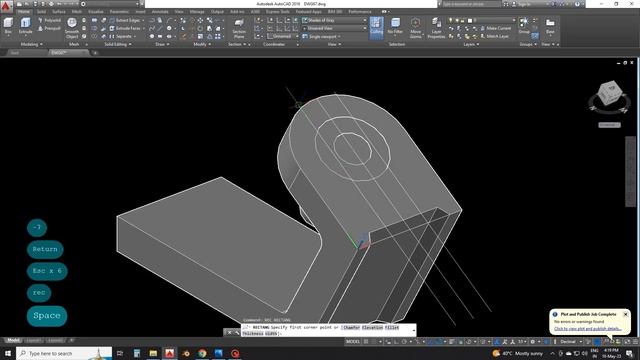Click the Separate solid editing tool

click(x=122, y=36)
